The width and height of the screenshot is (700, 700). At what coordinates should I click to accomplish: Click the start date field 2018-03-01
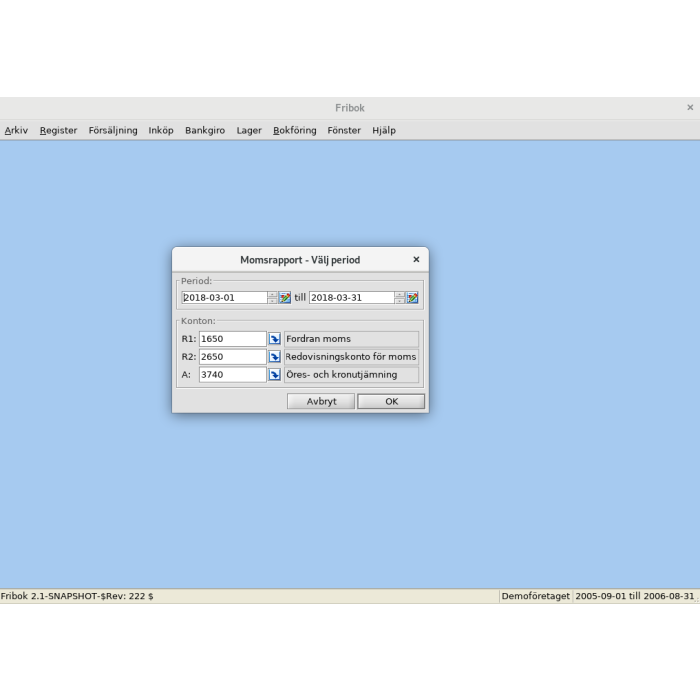click(224, 298)
